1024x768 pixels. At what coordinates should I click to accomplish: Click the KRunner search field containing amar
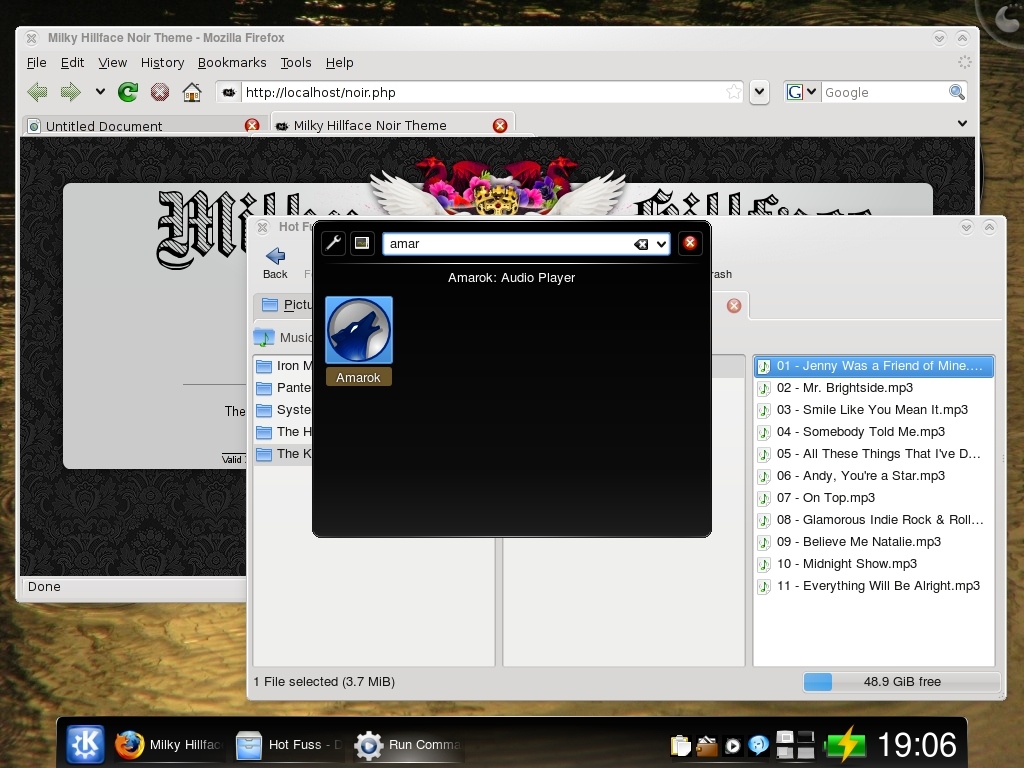tap(509, 244)
